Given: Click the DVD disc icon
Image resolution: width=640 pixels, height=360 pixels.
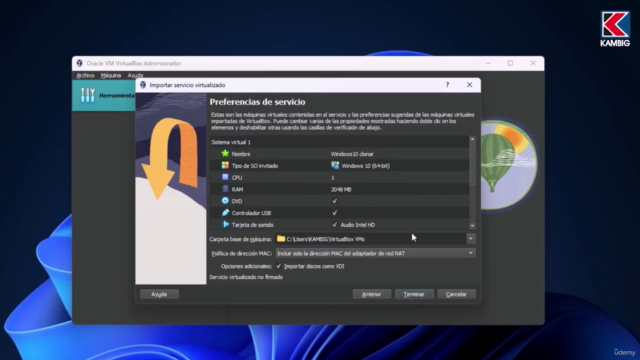Looking at the screenshot, I should point(225,201).
